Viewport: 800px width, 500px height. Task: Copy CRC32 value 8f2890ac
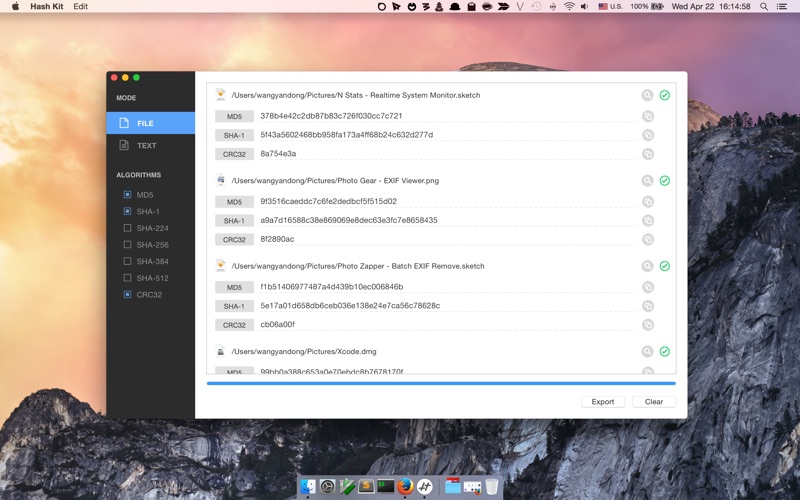tap(648, 239)
